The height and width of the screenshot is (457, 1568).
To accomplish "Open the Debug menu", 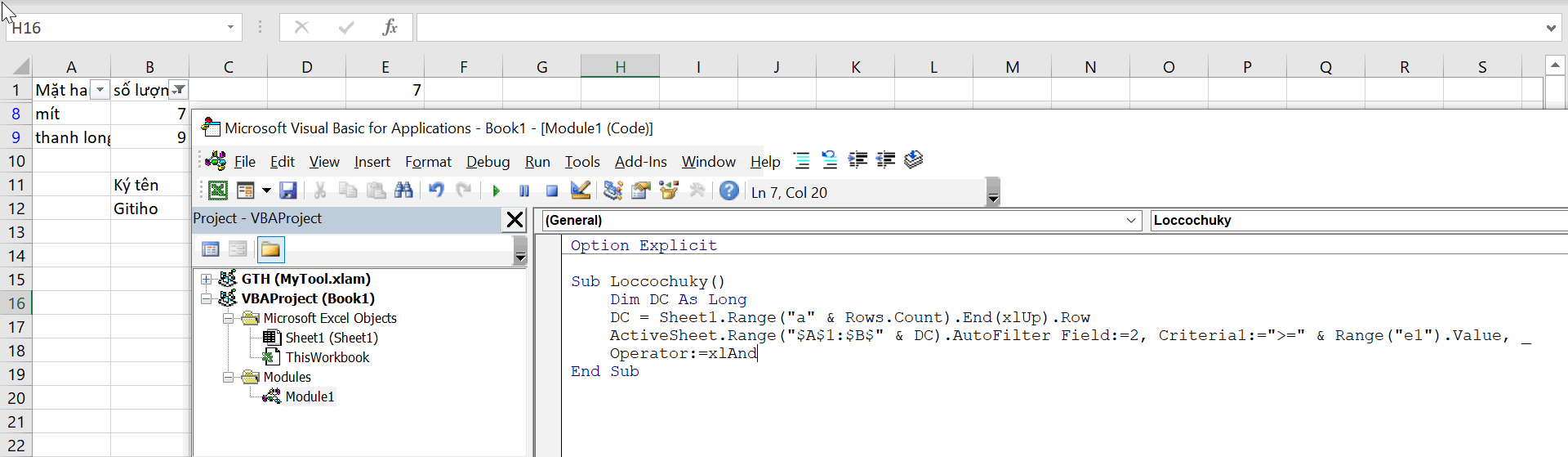I will tap(488, 162).
